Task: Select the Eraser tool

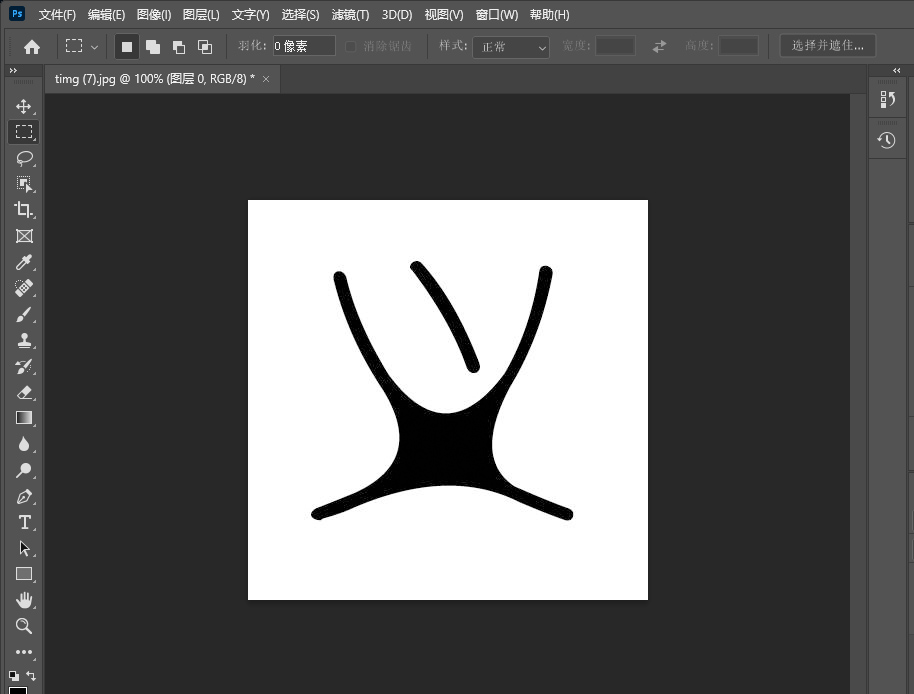Action: point(24,392)
